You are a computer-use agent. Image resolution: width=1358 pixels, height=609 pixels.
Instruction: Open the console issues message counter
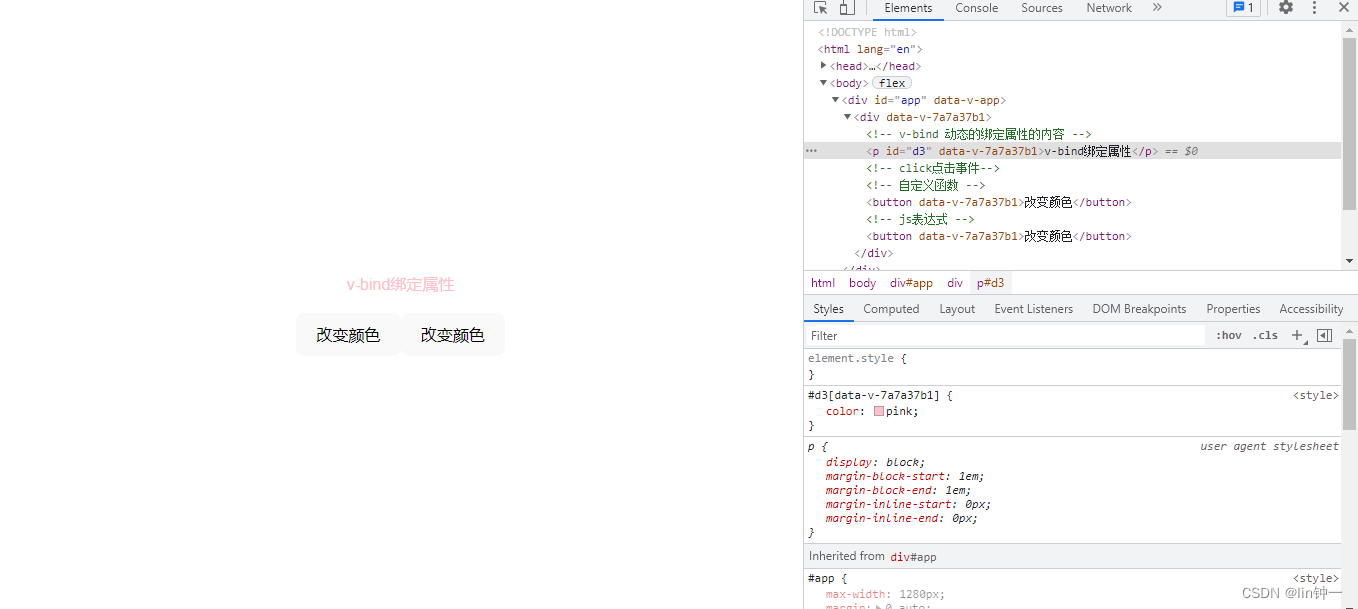point(1243,8)
